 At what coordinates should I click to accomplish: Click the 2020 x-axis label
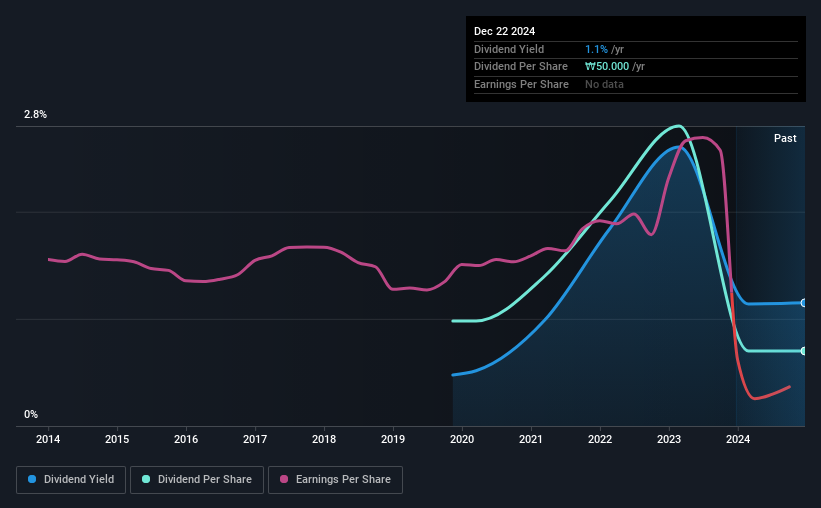462,439
